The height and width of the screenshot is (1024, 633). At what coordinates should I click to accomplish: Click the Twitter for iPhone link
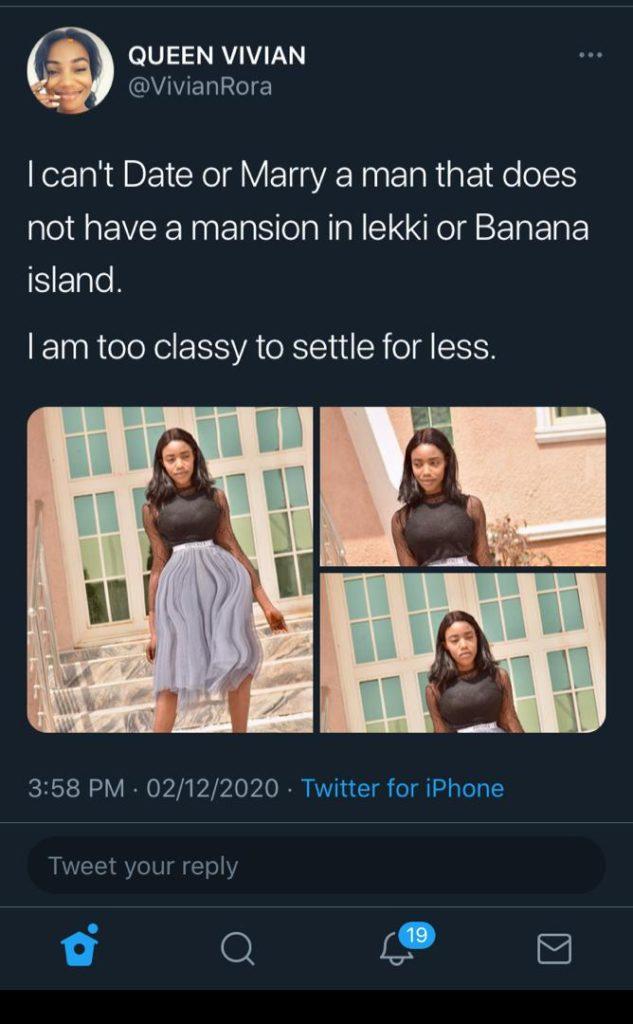[402, 788]
